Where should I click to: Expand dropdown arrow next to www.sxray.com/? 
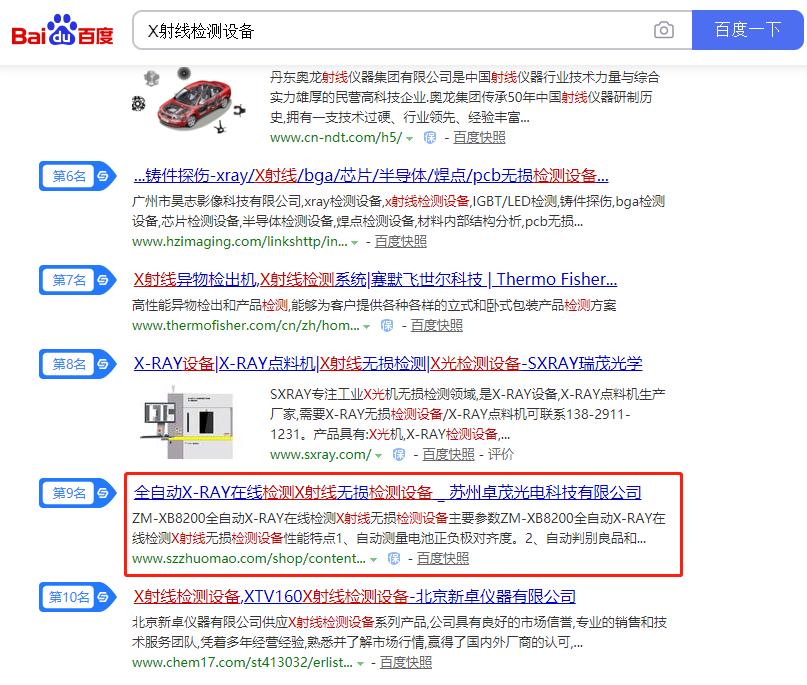click(378, 455)
